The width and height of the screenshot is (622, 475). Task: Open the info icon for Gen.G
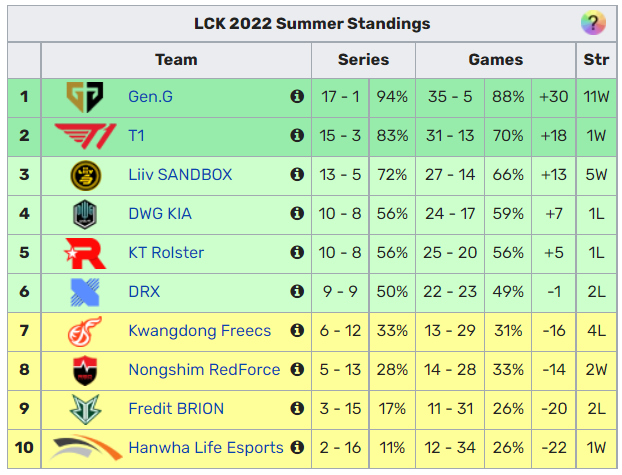(x=297, y=96)
